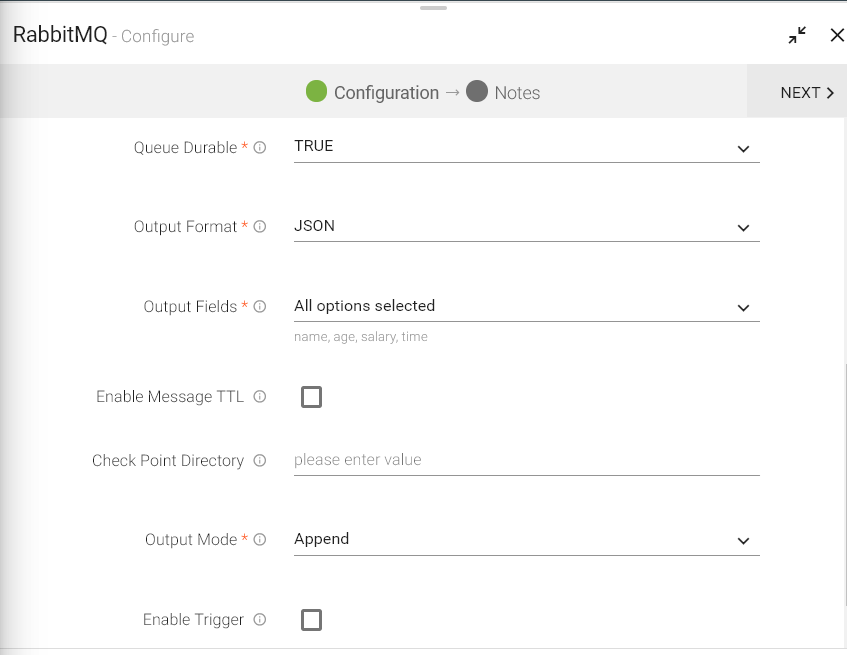Enable the Message TTL checkbox
This screenshot has width=847, height=655.
pyautogui.click(x=312, y=397)
